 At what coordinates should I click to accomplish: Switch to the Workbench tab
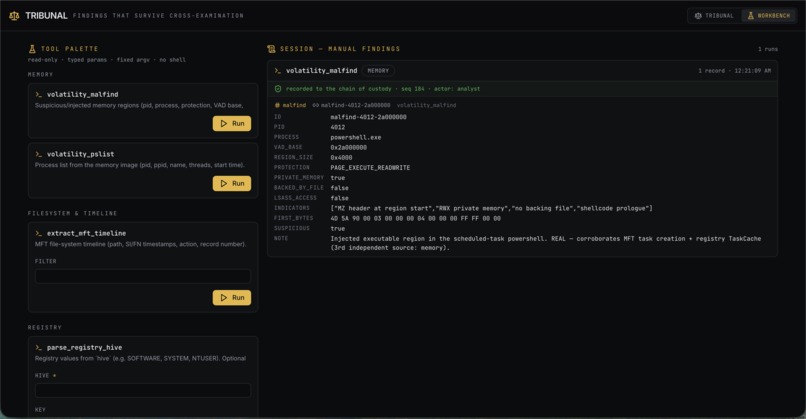pos(769,16)
